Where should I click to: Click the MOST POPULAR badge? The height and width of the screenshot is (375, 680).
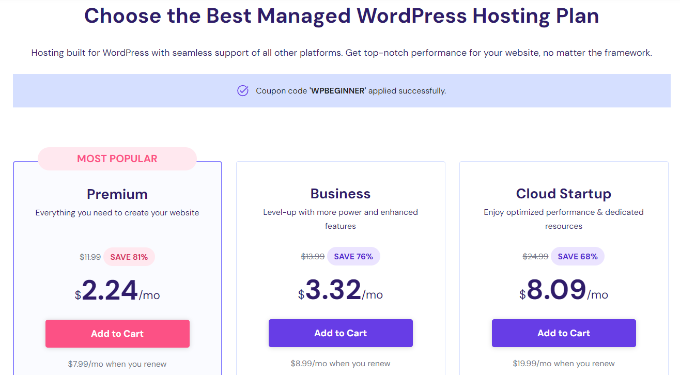click(117, 159)
